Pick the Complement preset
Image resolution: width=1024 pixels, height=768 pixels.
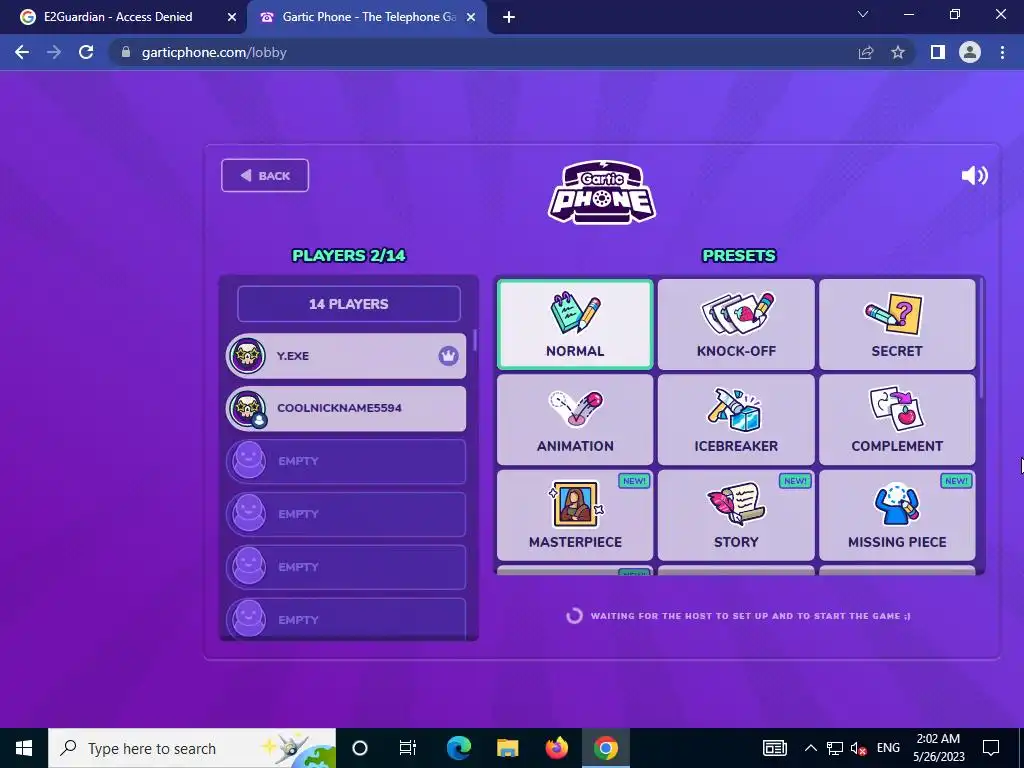point(897,419)
